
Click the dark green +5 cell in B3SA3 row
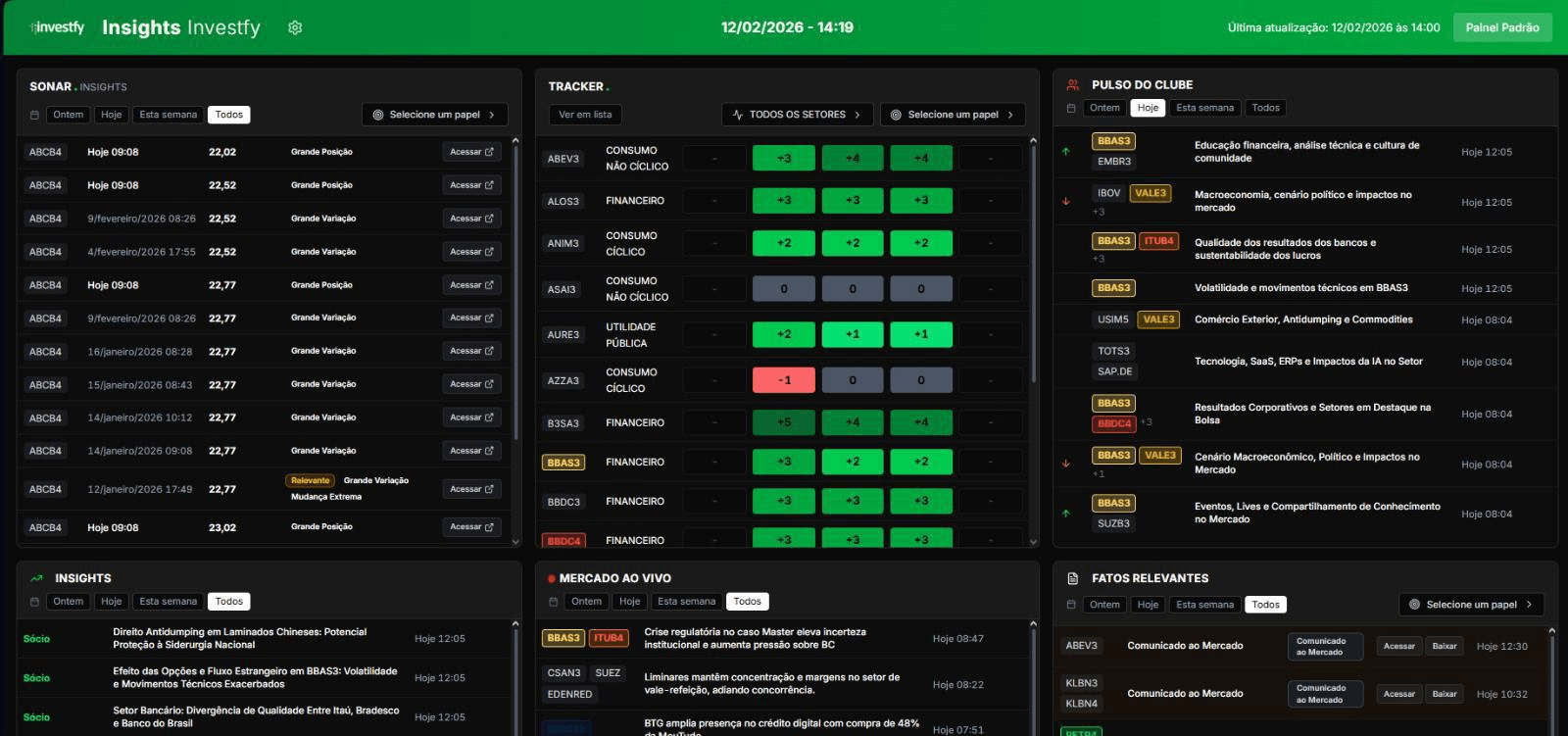784,422
